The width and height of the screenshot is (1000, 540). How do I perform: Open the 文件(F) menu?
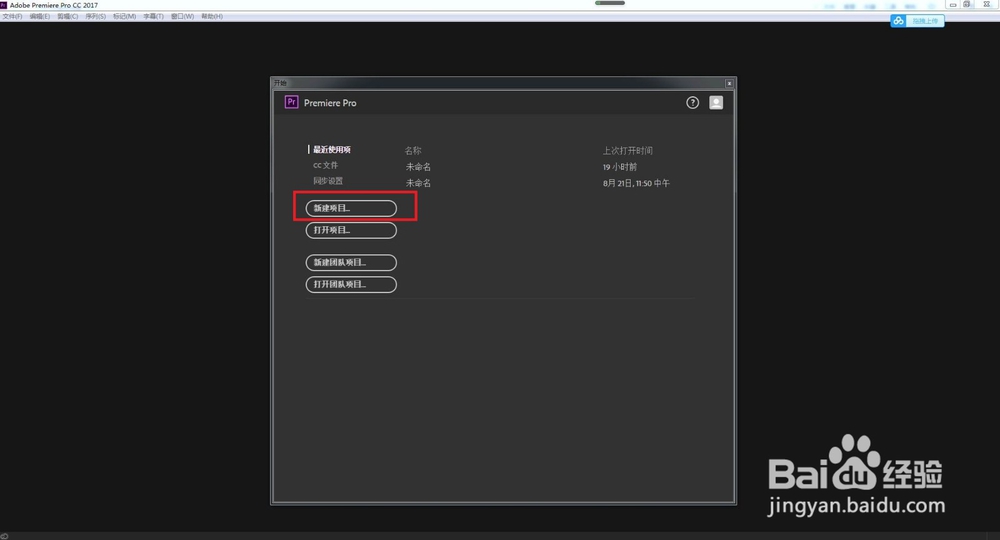point(12,17)
